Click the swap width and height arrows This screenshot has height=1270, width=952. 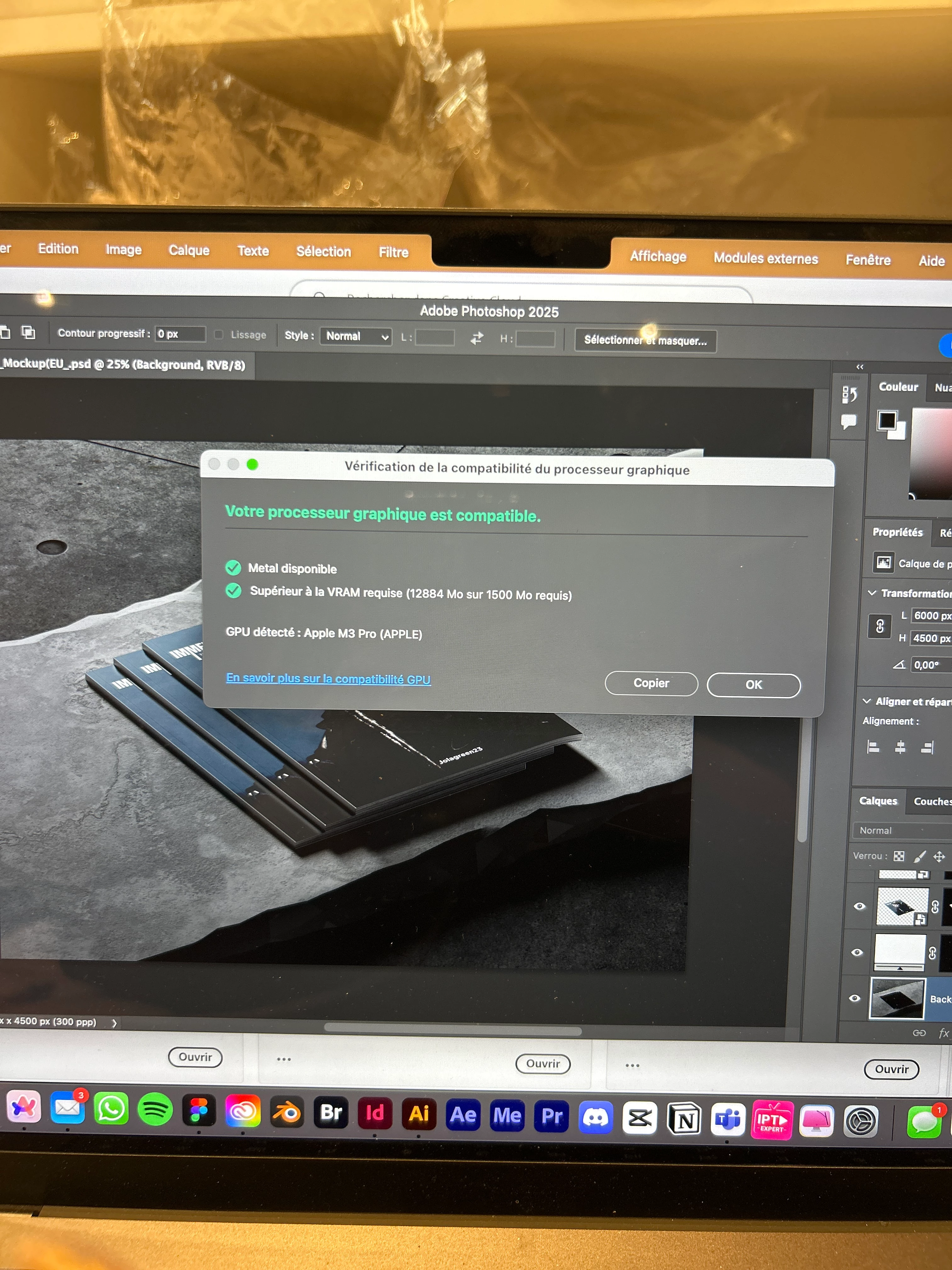click(x=477, y=338)
